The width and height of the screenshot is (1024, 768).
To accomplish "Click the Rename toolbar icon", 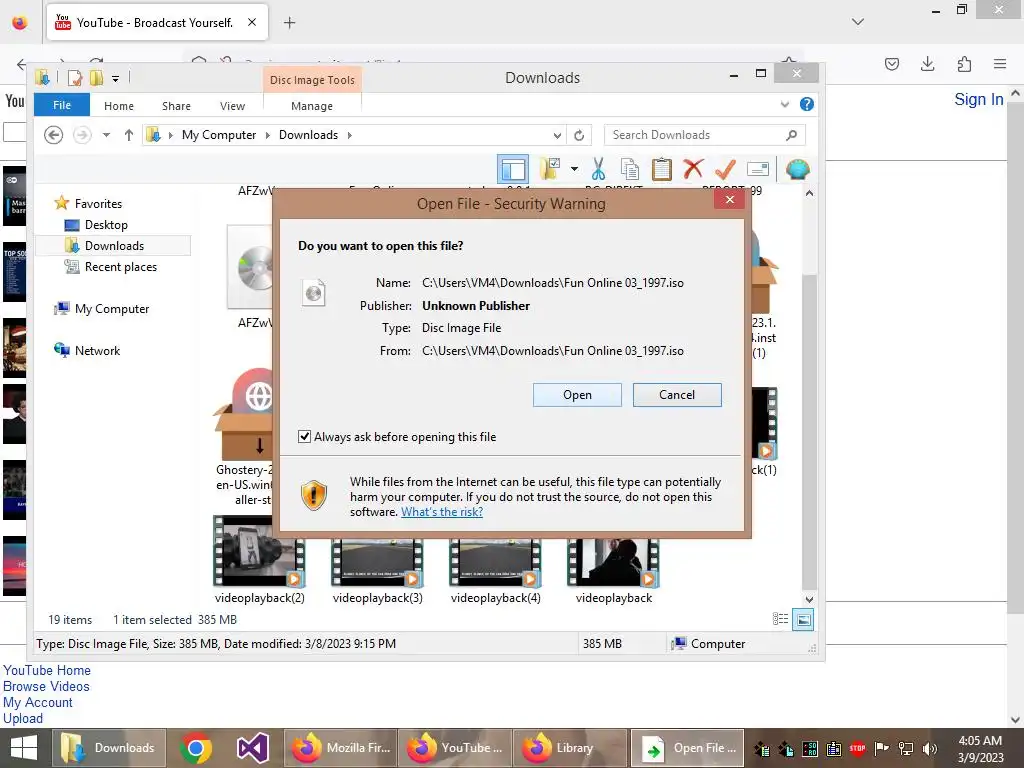I will pos(758,169).
